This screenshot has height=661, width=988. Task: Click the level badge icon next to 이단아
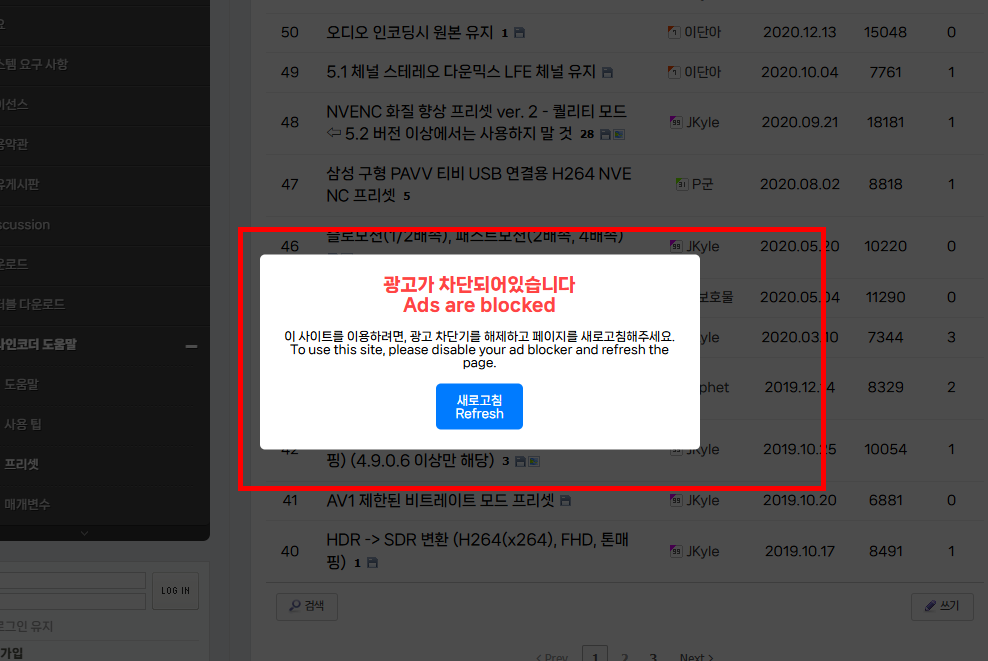673,31
